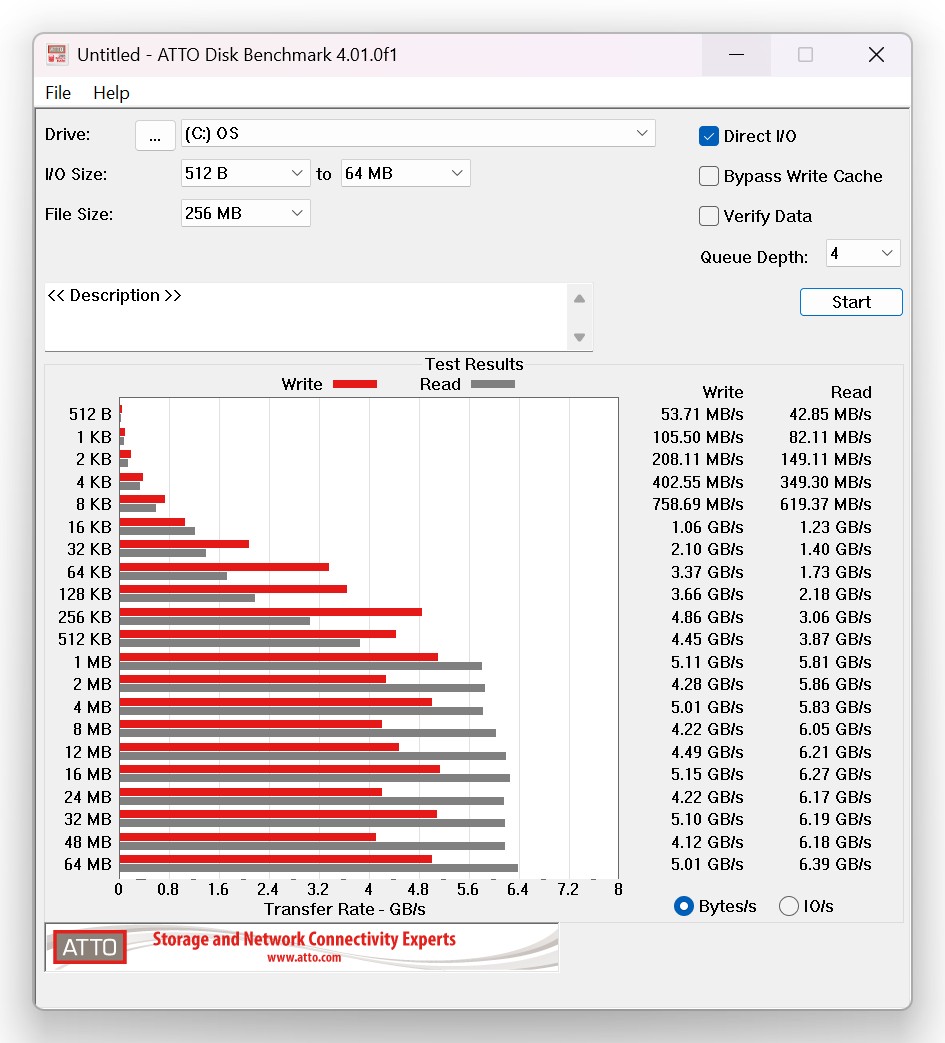
Task: Open the I/O Size end 64 MB dropdown
Action: [x=405, y=173]
